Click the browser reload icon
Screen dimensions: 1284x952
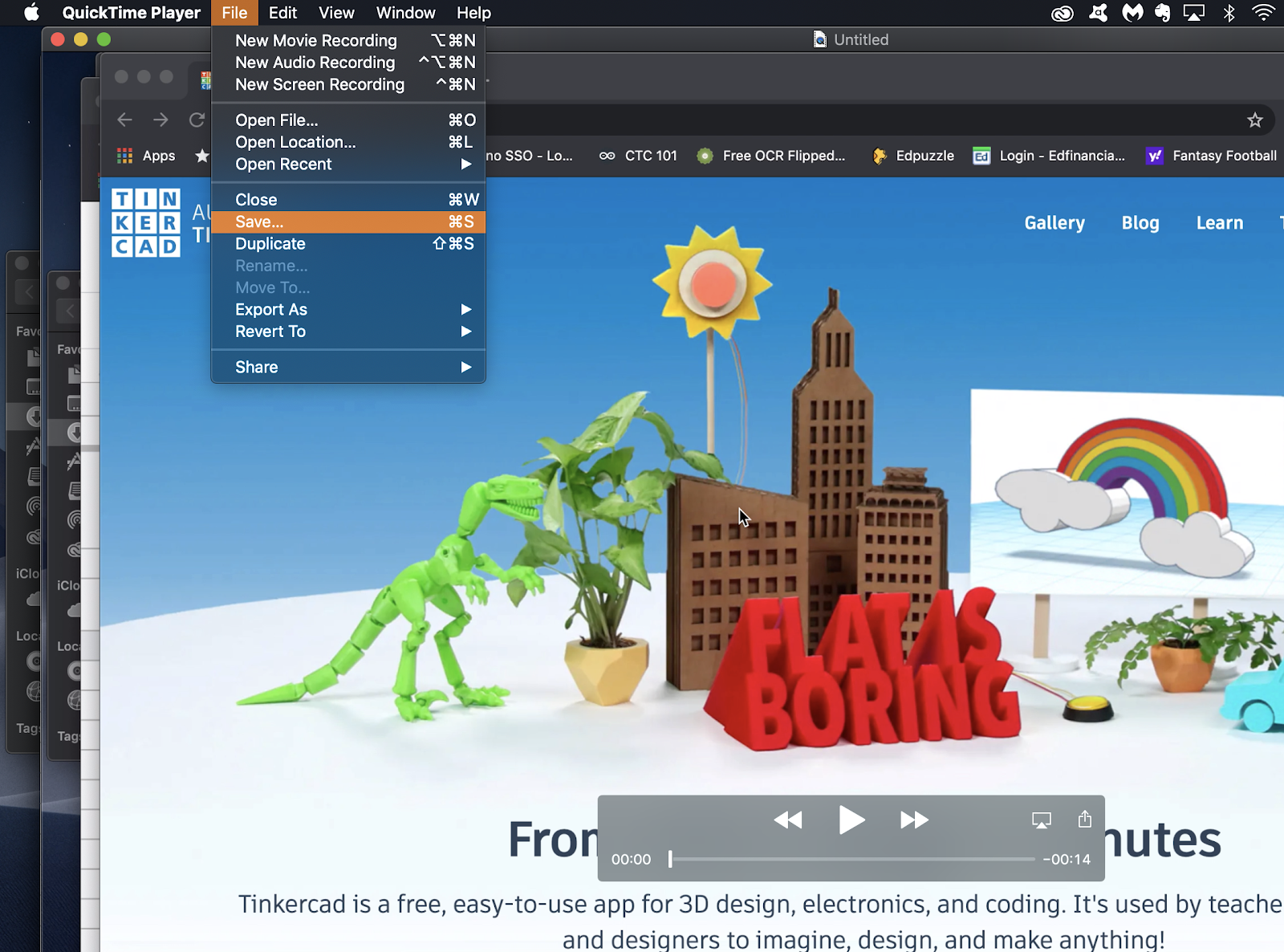click(x=197, y=120)
